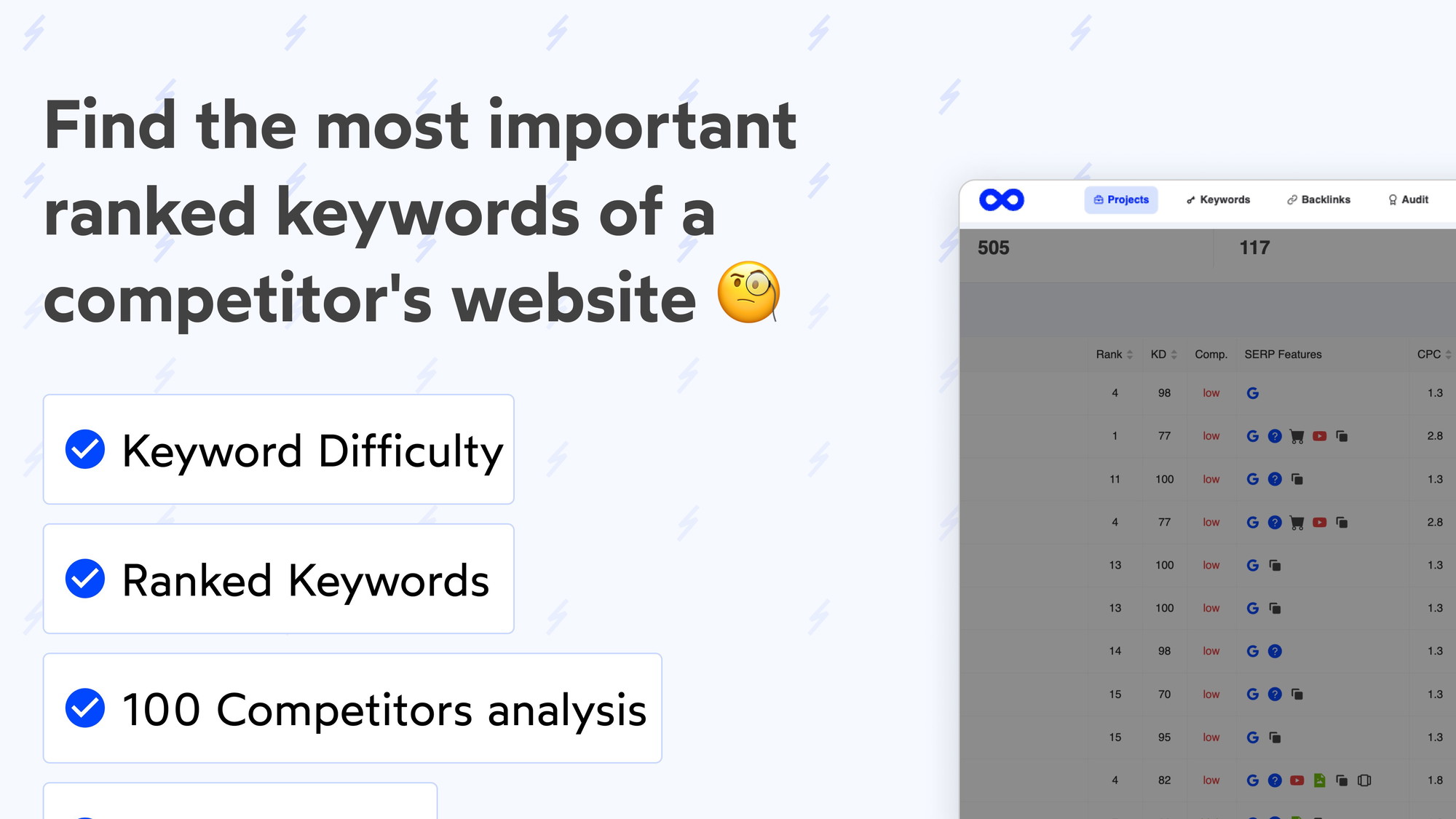Click the Projects tab

(x=1121, y=199)
